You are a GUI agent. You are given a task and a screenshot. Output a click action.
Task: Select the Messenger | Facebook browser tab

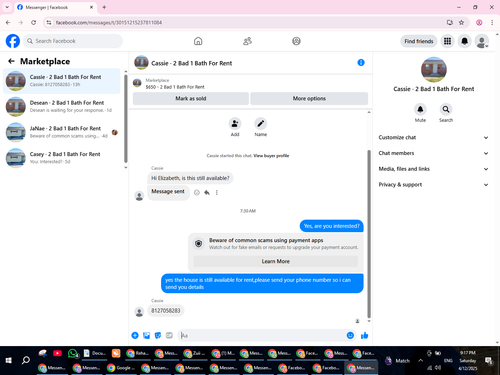coord(55,7)
